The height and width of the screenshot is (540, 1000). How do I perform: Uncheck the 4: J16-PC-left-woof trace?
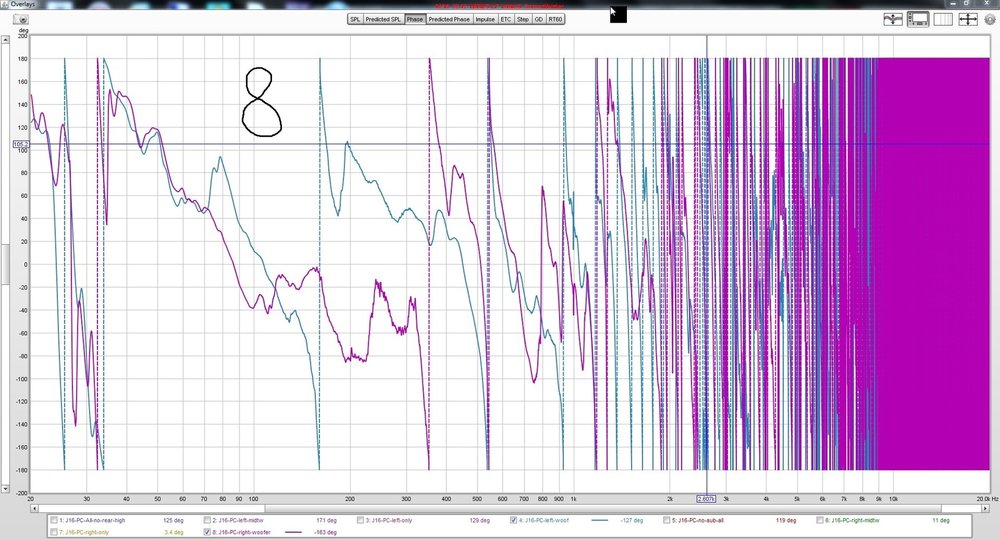[513, 520]
